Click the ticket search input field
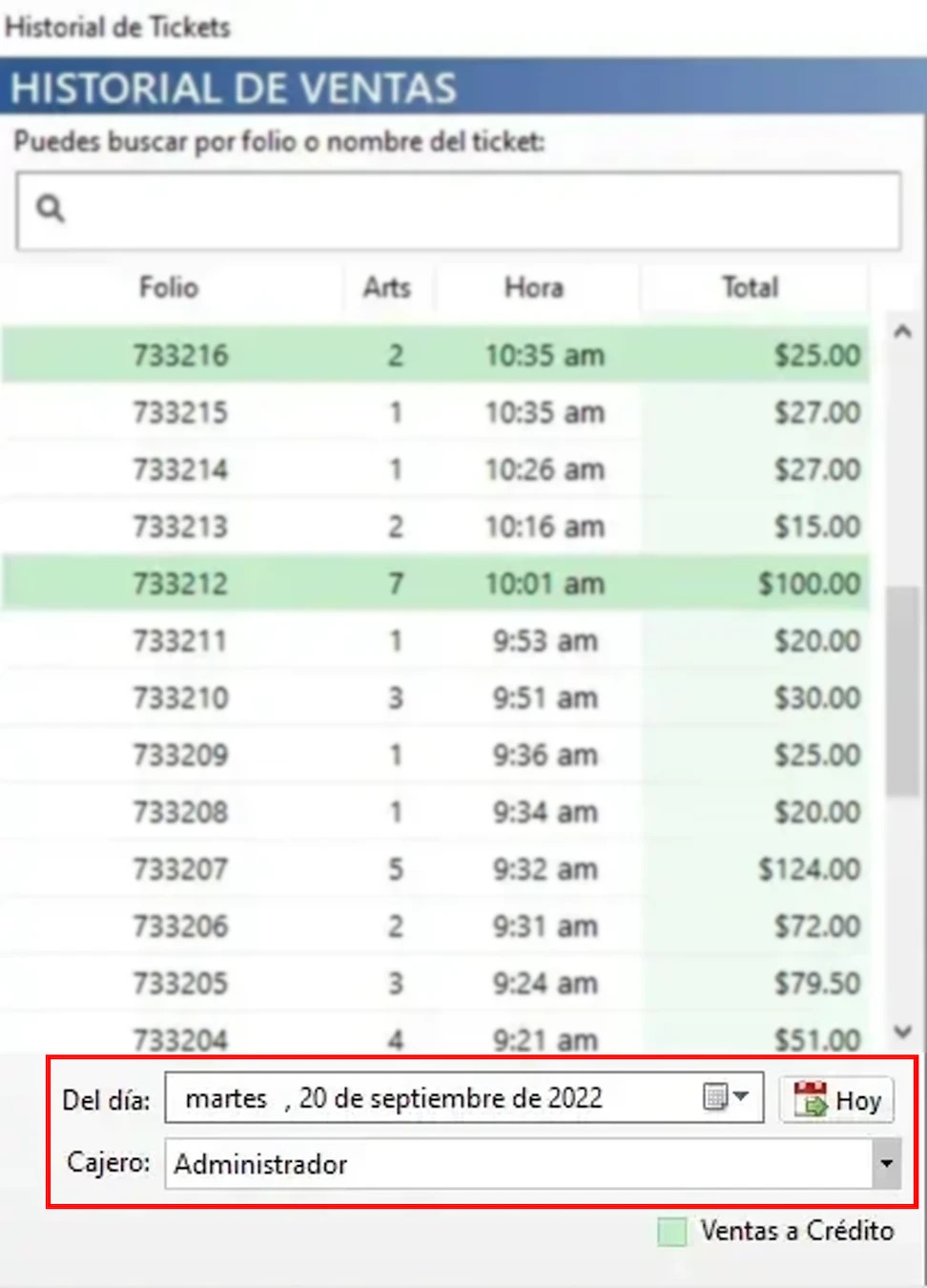Screen dimensions: 927x1288 (477, 210)
